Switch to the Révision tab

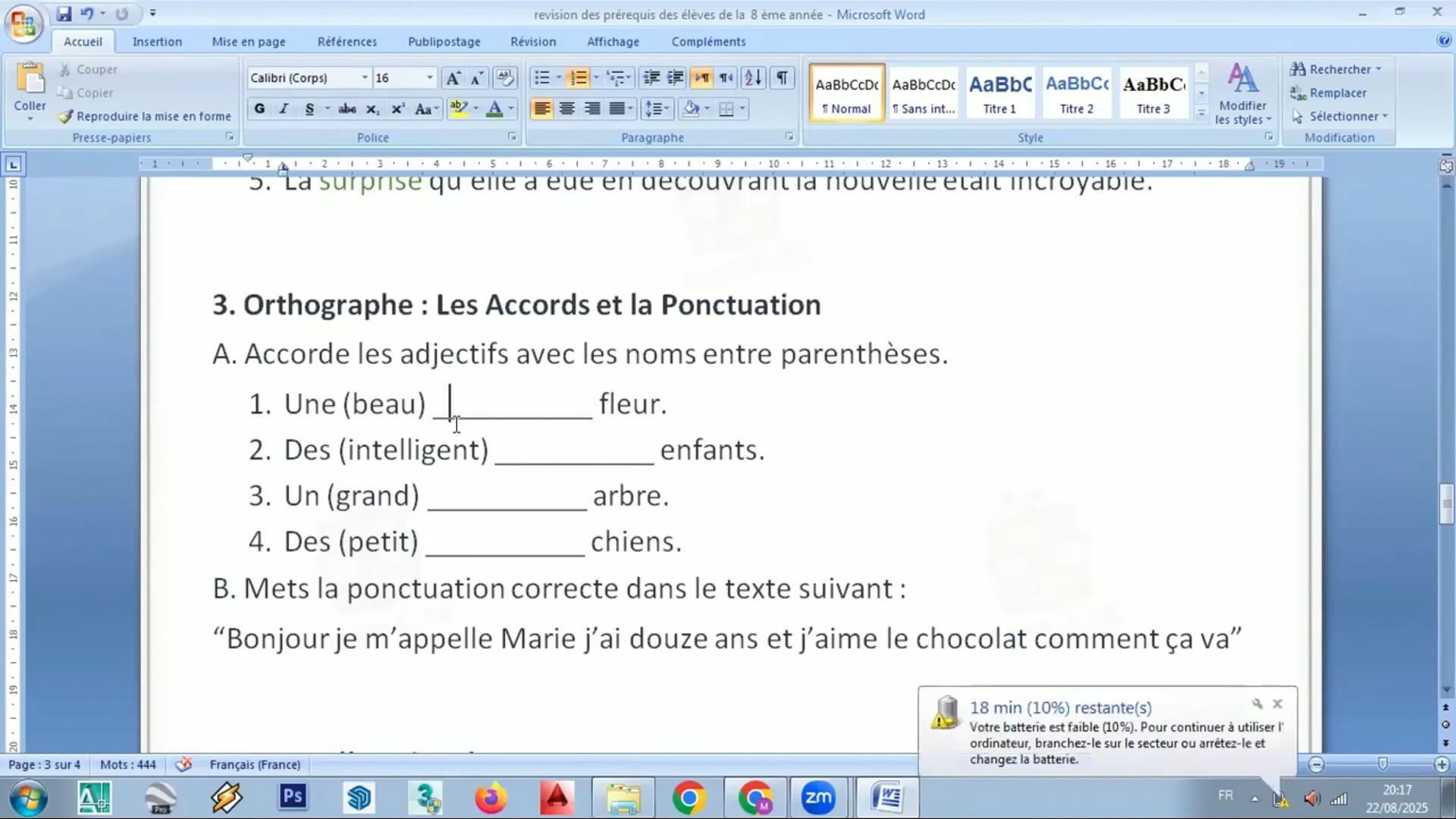[x=532, y=42]
